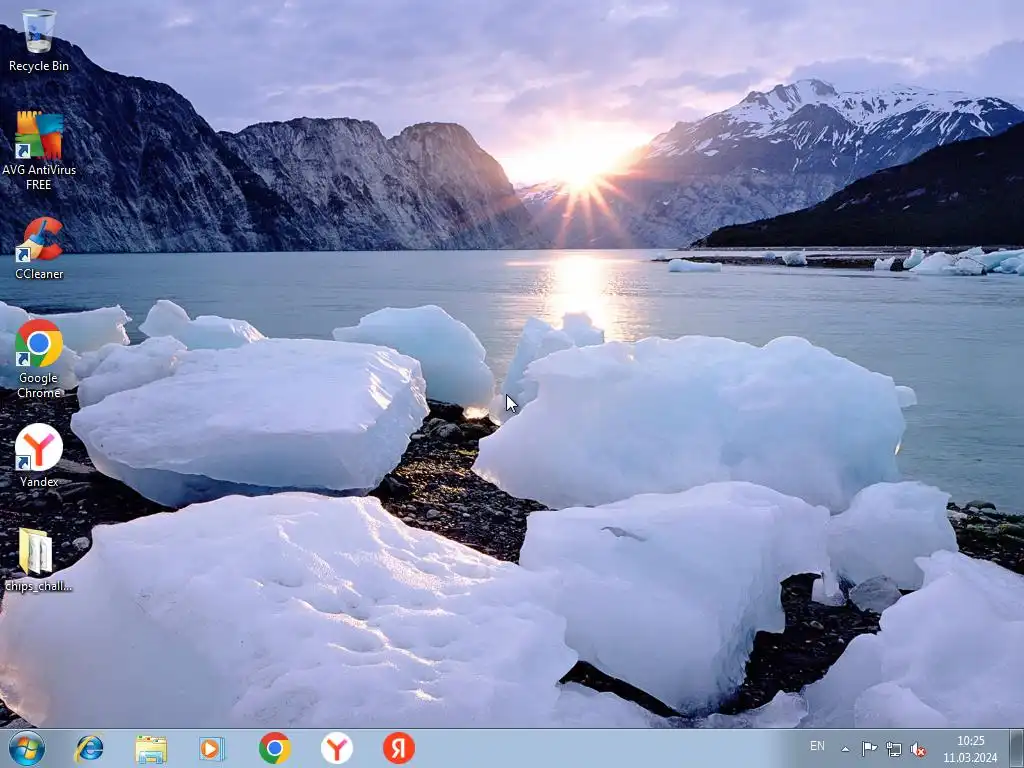1024x768 pixels.
Task: Open the Action Center flag icon
Action: click(869, 749)
